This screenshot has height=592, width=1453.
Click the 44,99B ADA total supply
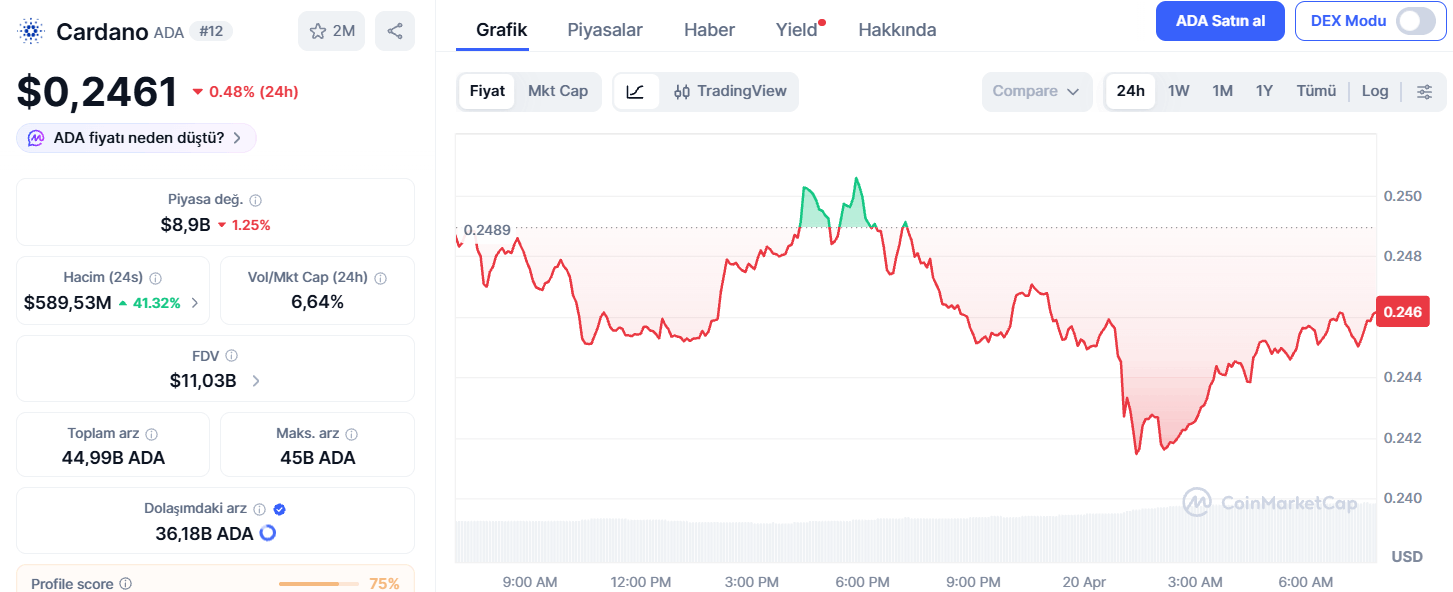(113, 458)
